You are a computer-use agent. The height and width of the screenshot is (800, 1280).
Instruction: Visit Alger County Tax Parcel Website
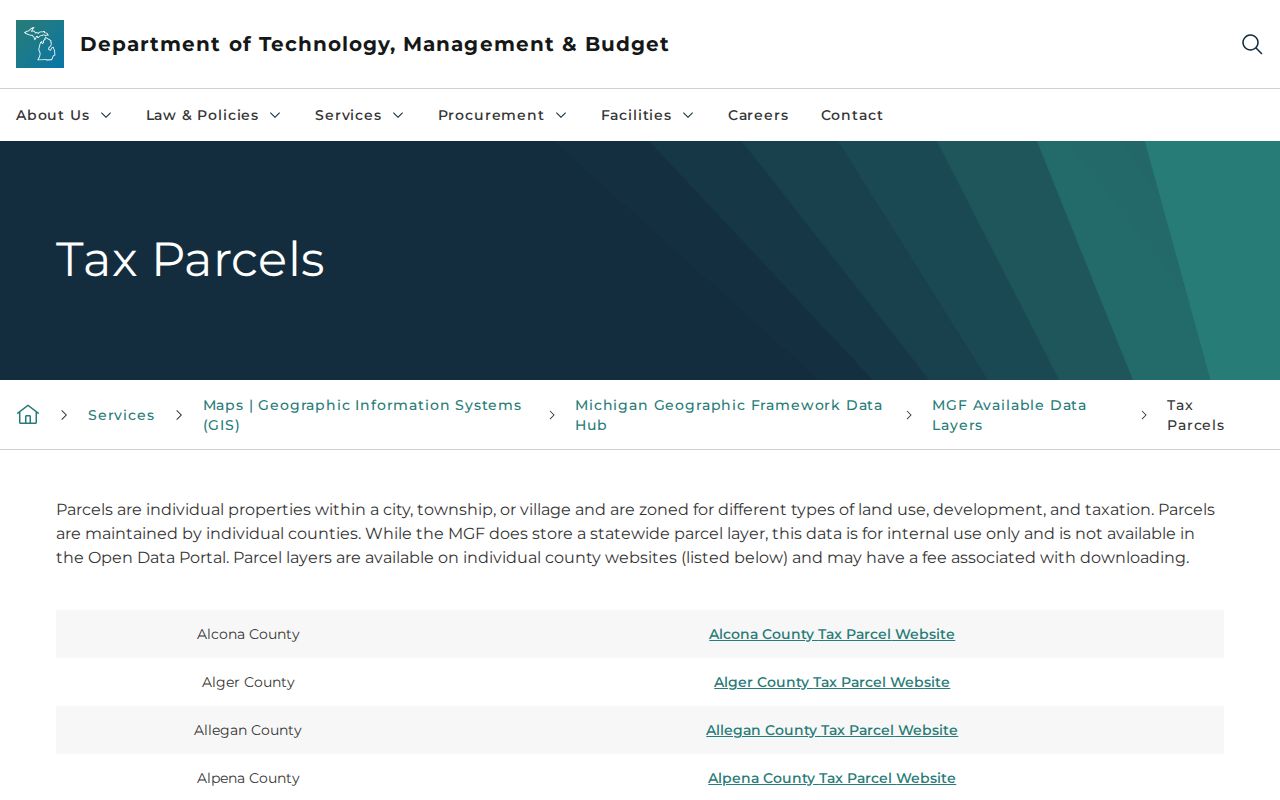[x=832, y=682]
